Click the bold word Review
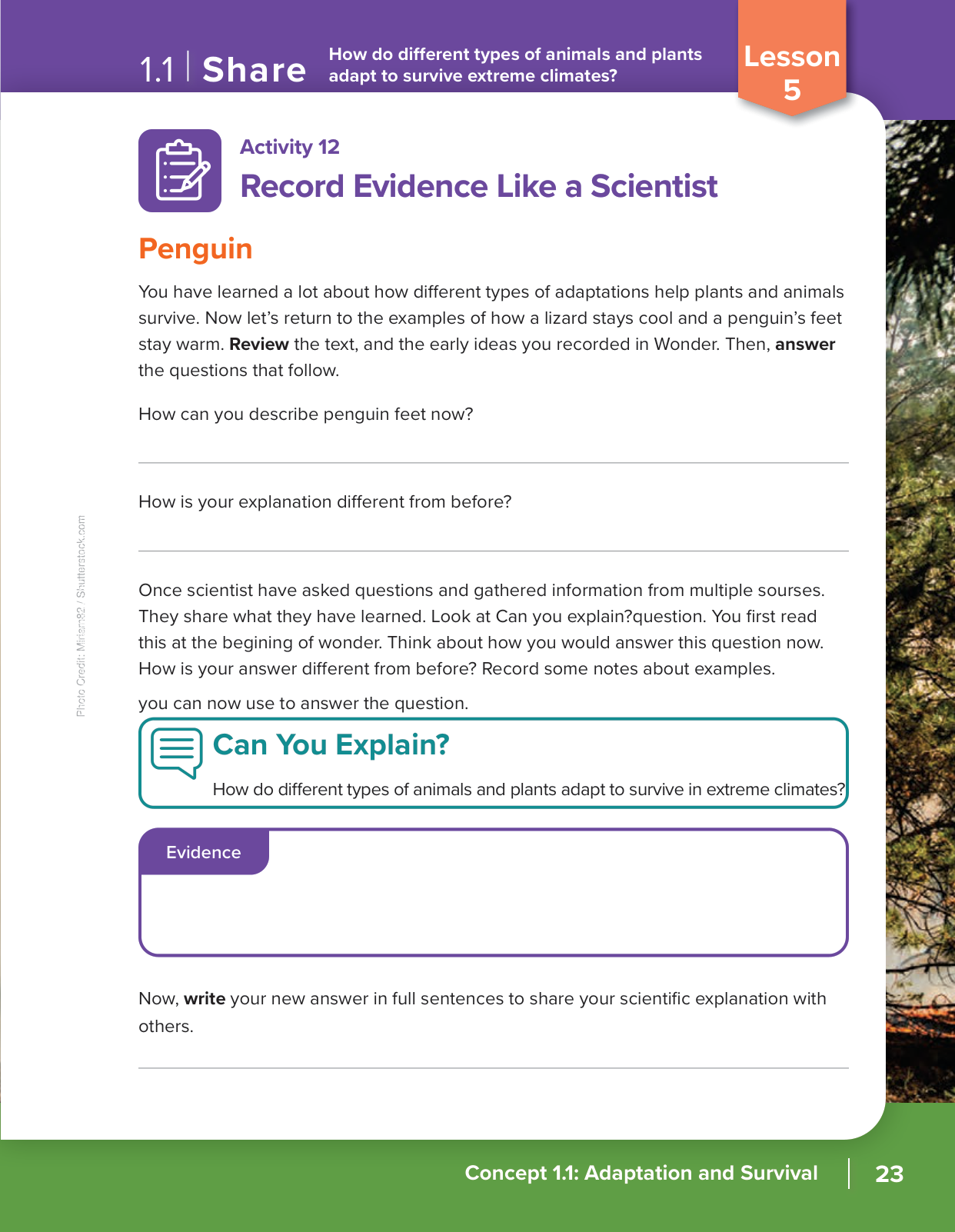Image resolution: width=955 pixels, height=1232 pixels. pos(259,345)
